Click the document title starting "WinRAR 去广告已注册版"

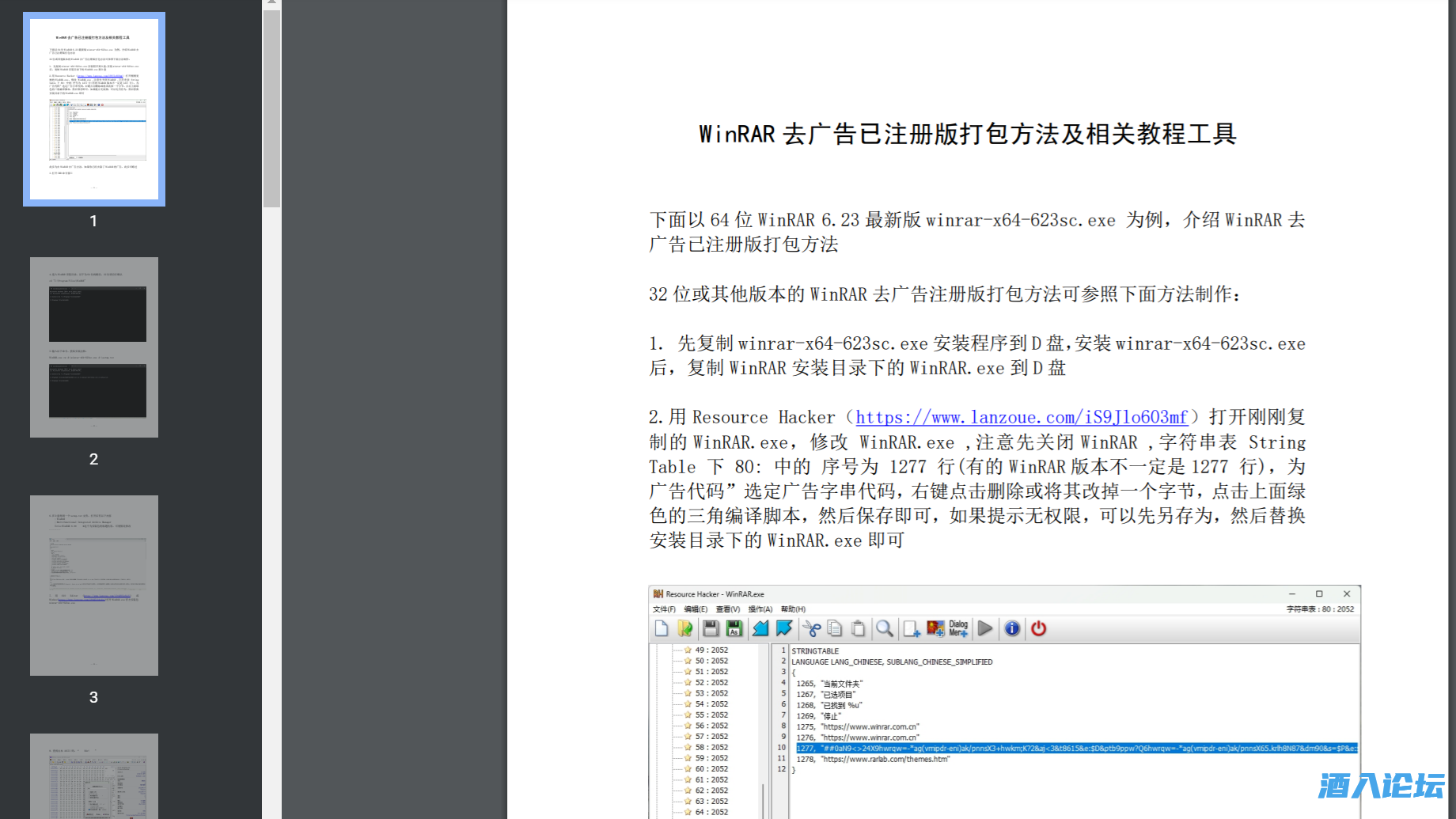click(968, 134)
